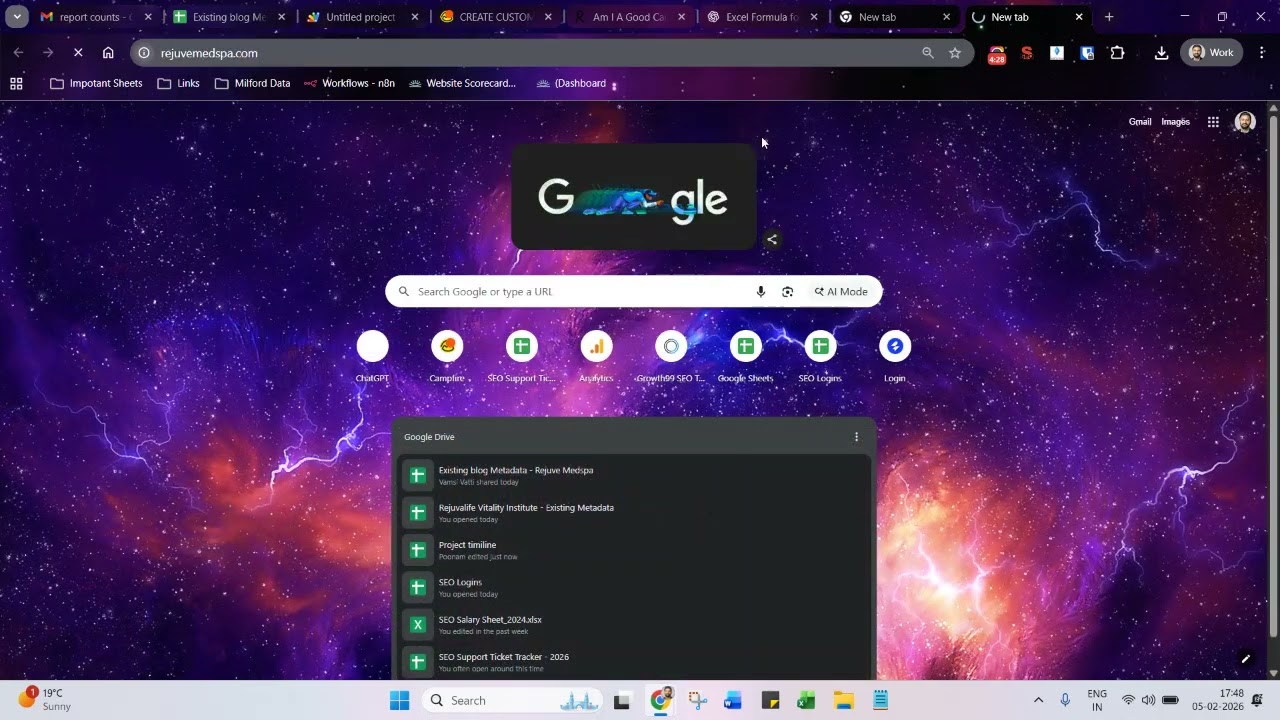
Task: Switch to the Existing blog Metadata sheet tab
Action: [x=229, y=17]
